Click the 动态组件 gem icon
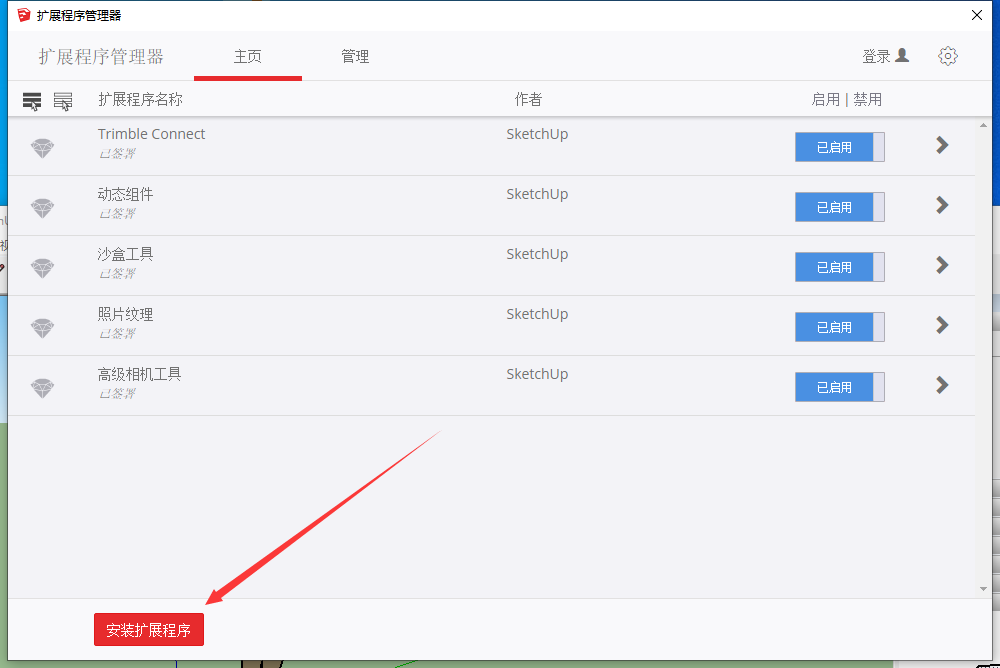The height and width of the screenshot is (668, 1000). pyautogui.click(x=42, y=208)
